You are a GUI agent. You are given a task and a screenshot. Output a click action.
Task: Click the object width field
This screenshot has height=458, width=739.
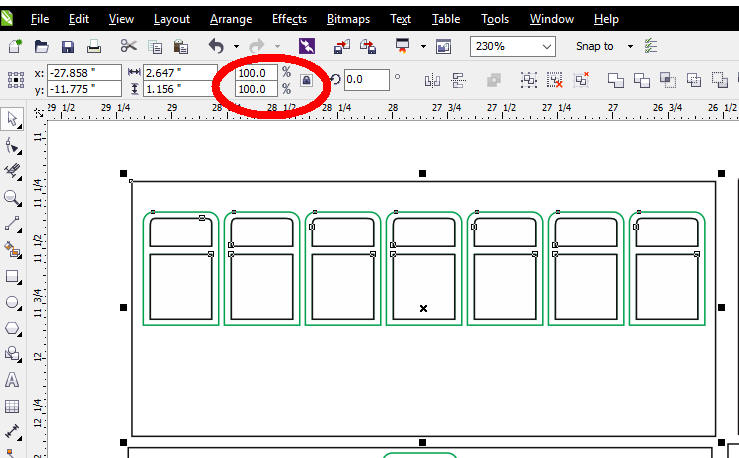point(179,72)
